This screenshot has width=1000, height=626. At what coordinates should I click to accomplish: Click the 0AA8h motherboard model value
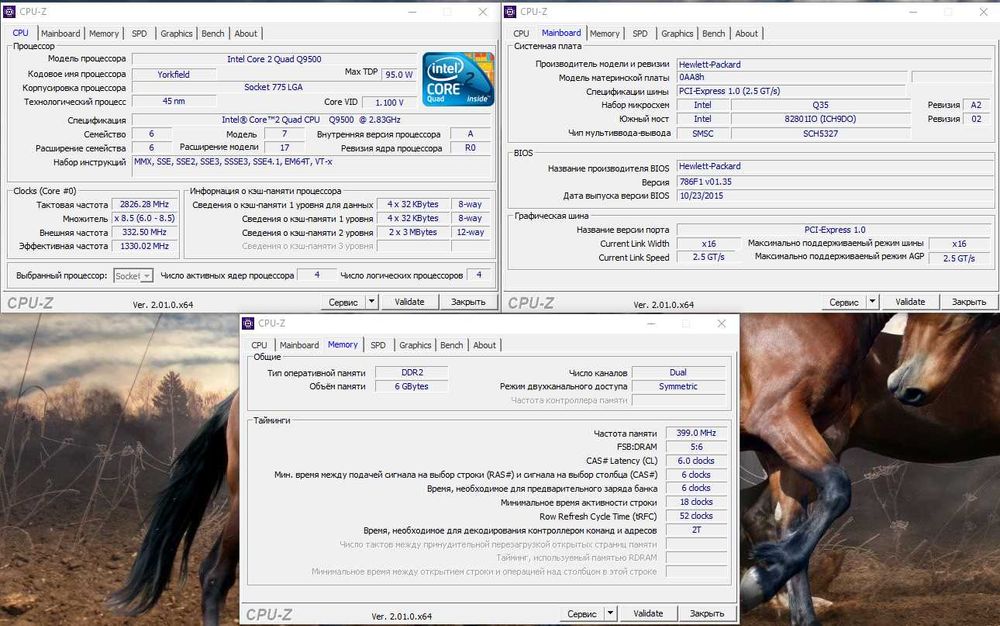tap(791, 77)
